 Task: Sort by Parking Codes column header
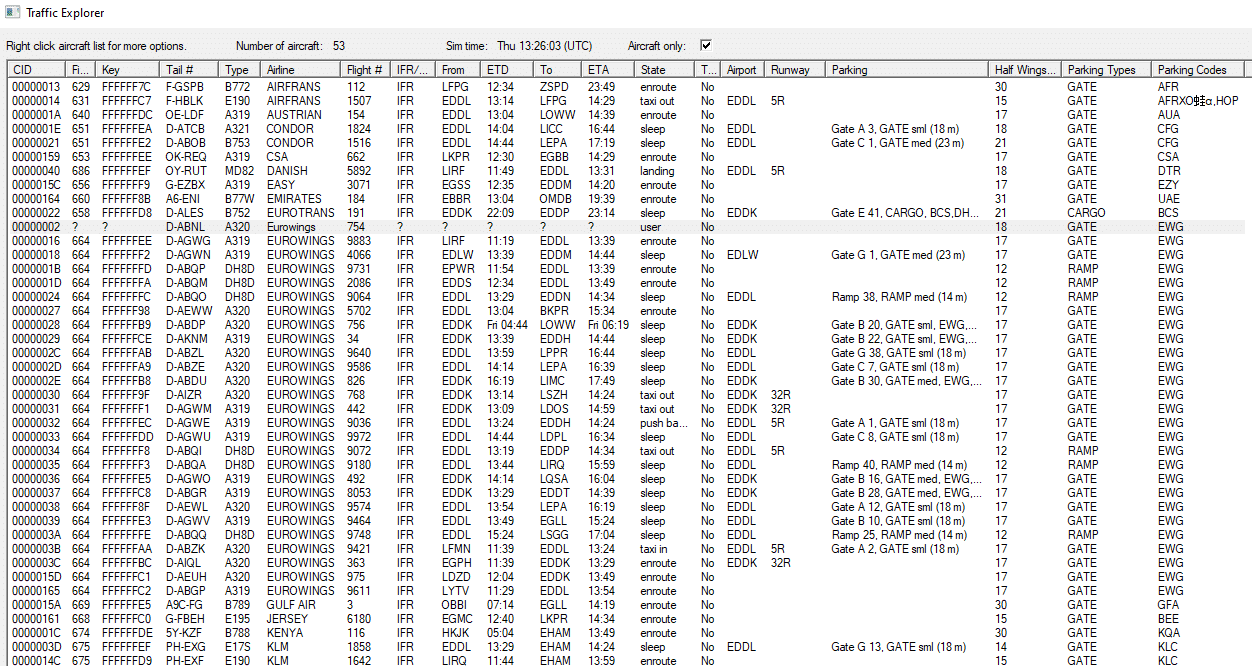[x=1198, y=70]
